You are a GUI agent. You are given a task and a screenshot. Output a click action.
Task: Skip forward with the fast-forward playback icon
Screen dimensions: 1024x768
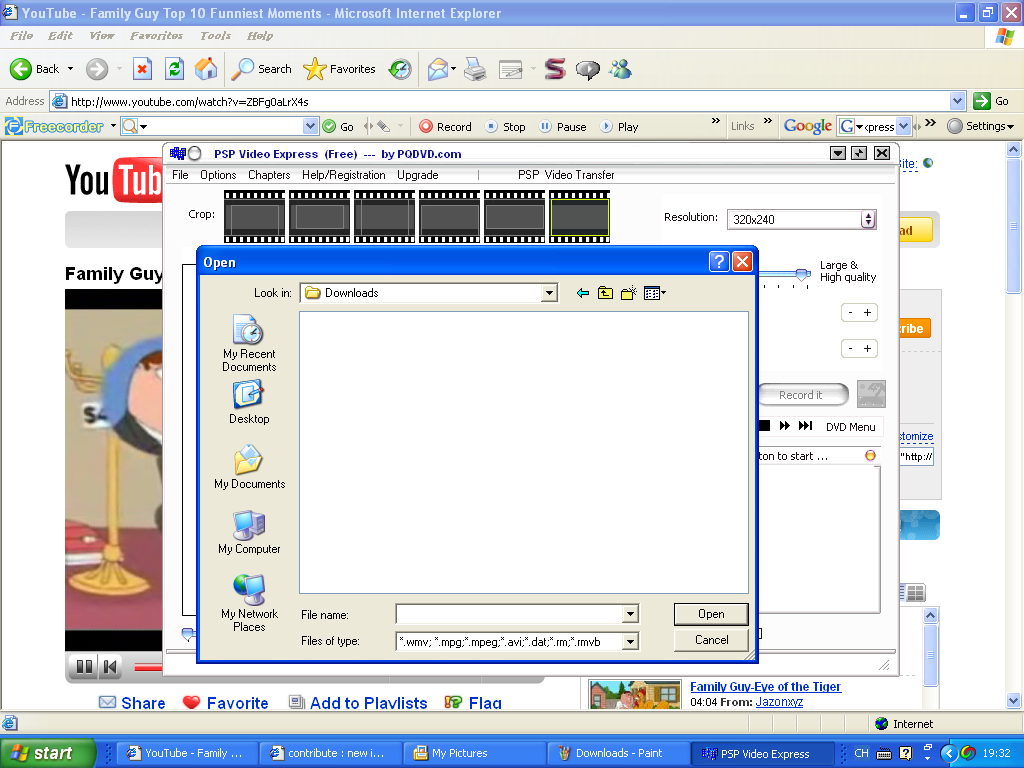783,427
